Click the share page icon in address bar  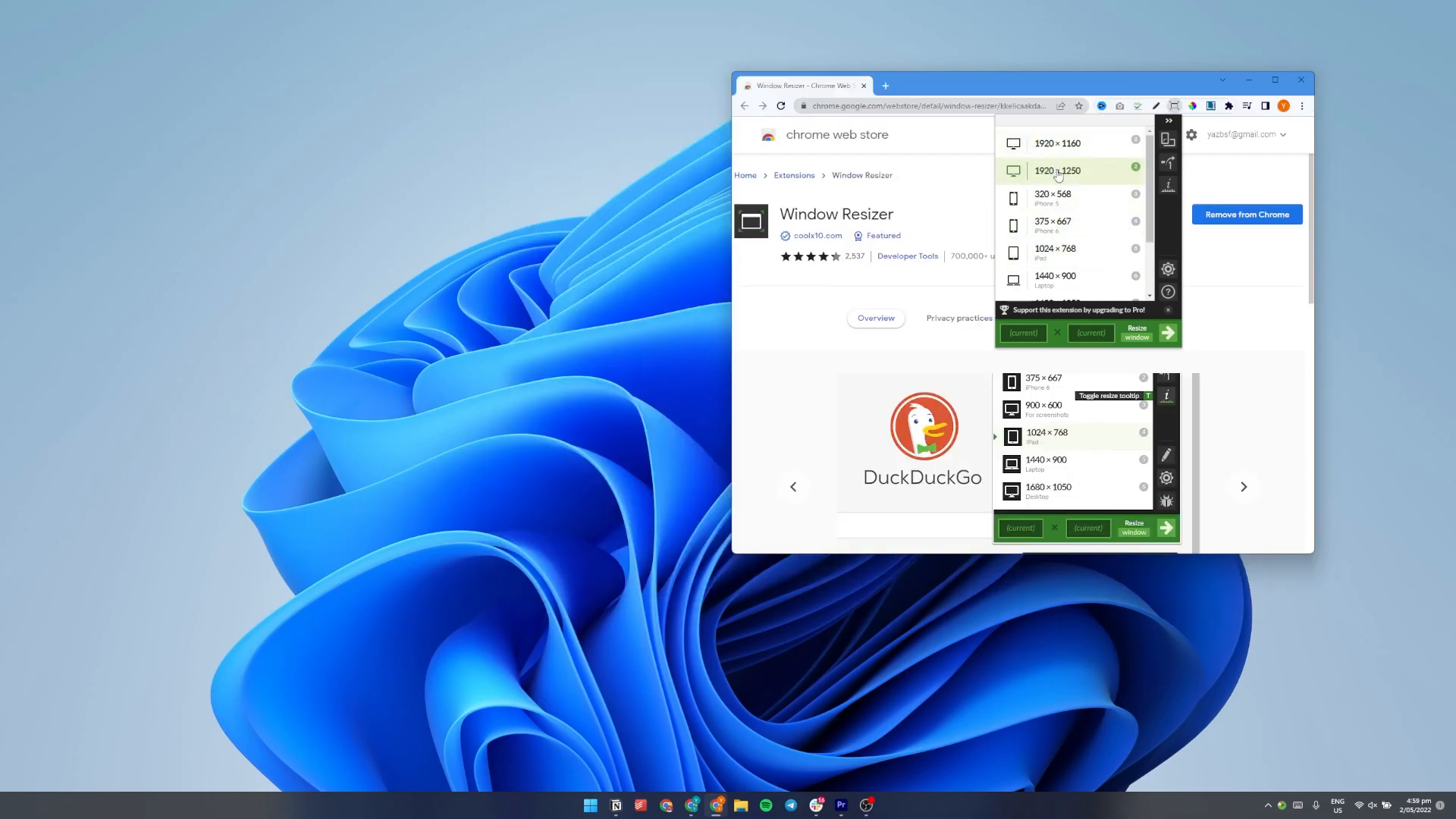[x=1060, y=106]
